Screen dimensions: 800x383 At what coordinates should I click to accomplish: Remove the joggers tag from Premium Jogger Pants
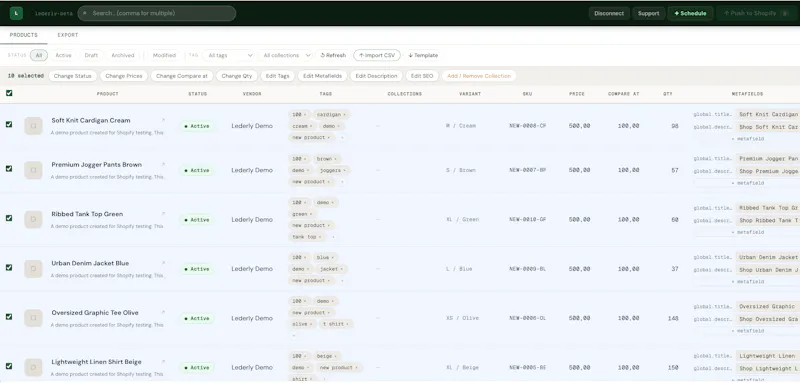point(344,170)
